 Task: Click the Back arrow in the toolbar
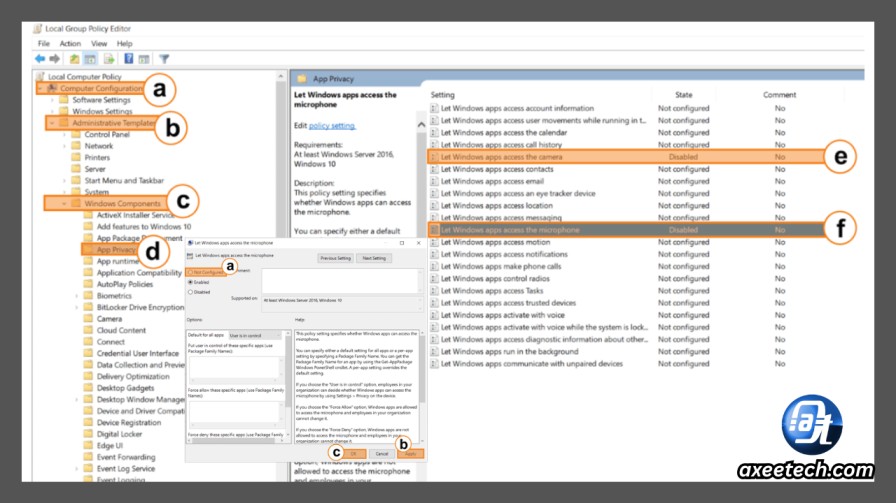click(40, 58)
